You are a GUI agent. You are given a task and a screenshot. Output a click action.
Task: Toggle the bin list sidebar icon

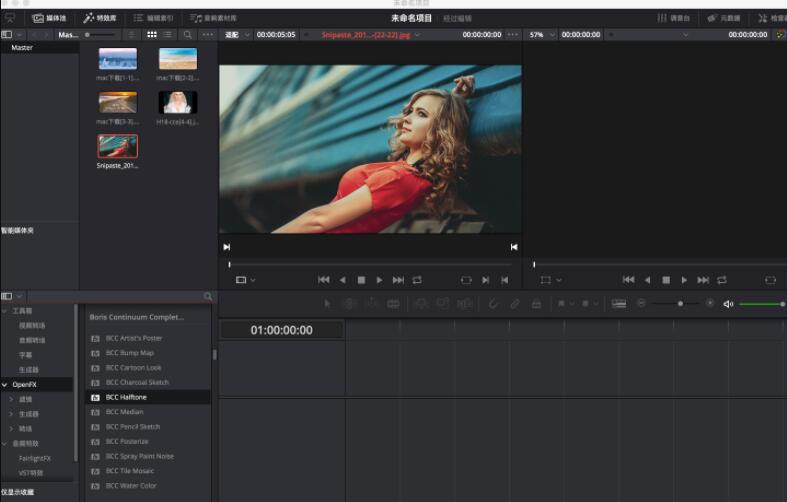click(7, 35)
